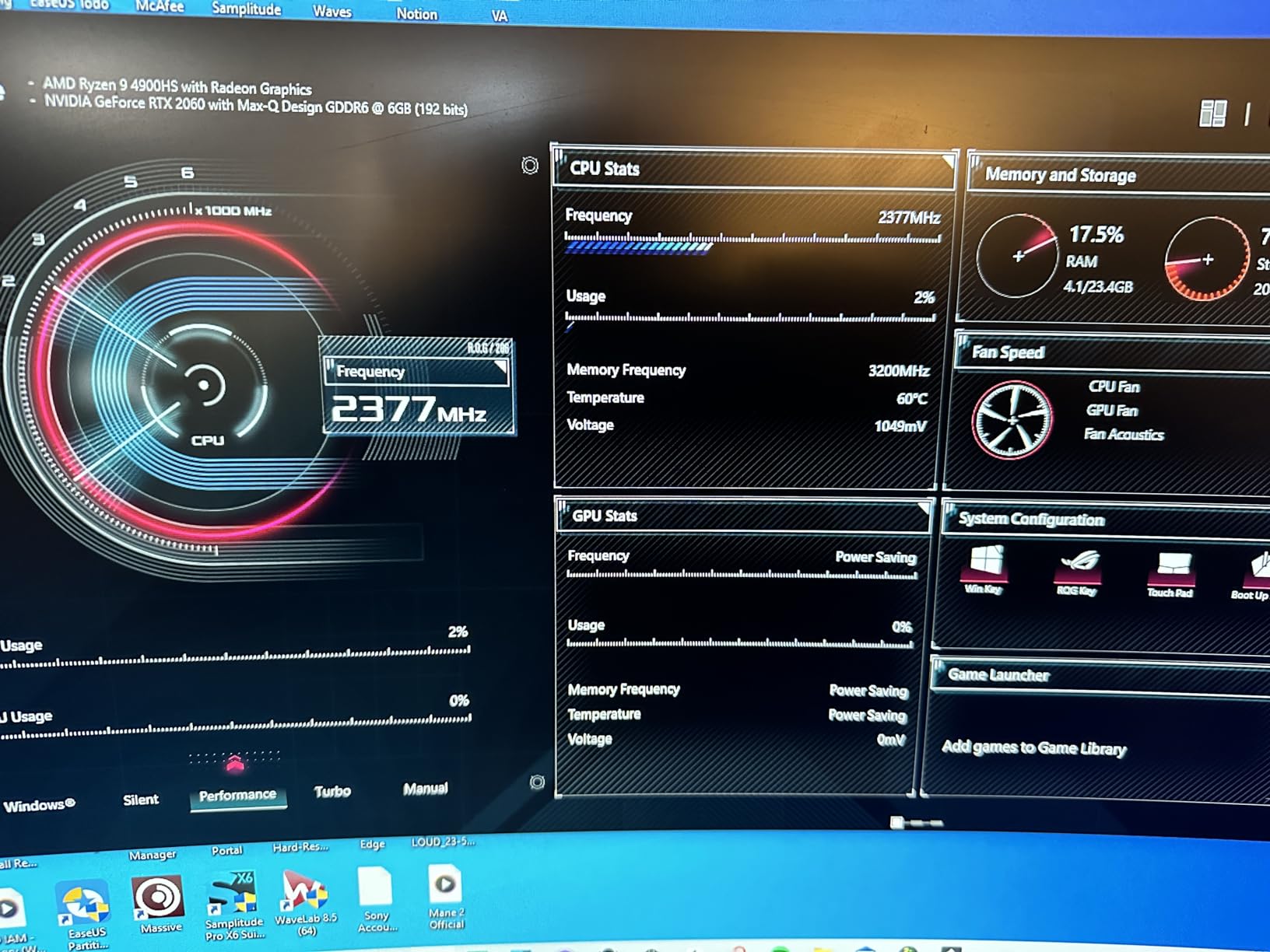Screen dimensions: 1270x952
Task: Open WaveLab 8.5 desktop shortcut
Action: 305,902
